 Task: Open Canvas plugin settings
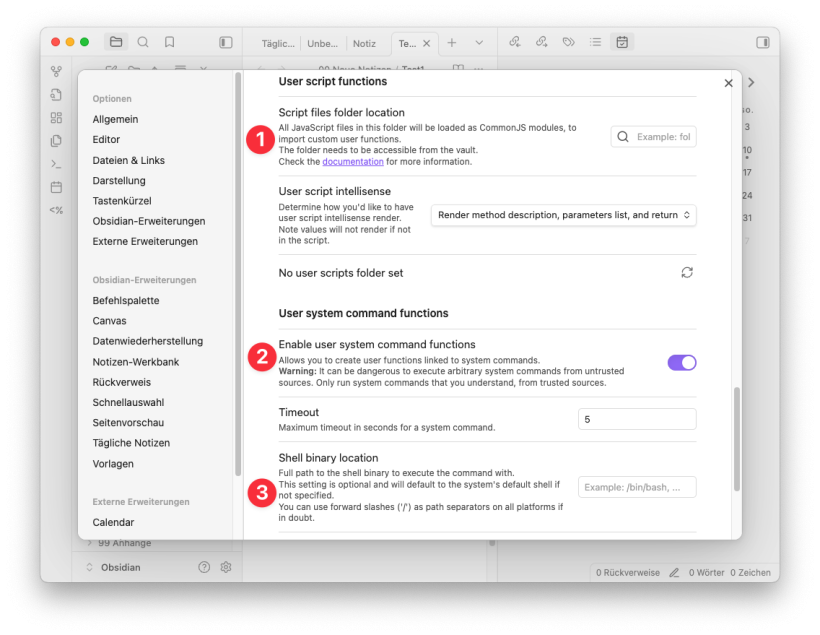point(109,321)
